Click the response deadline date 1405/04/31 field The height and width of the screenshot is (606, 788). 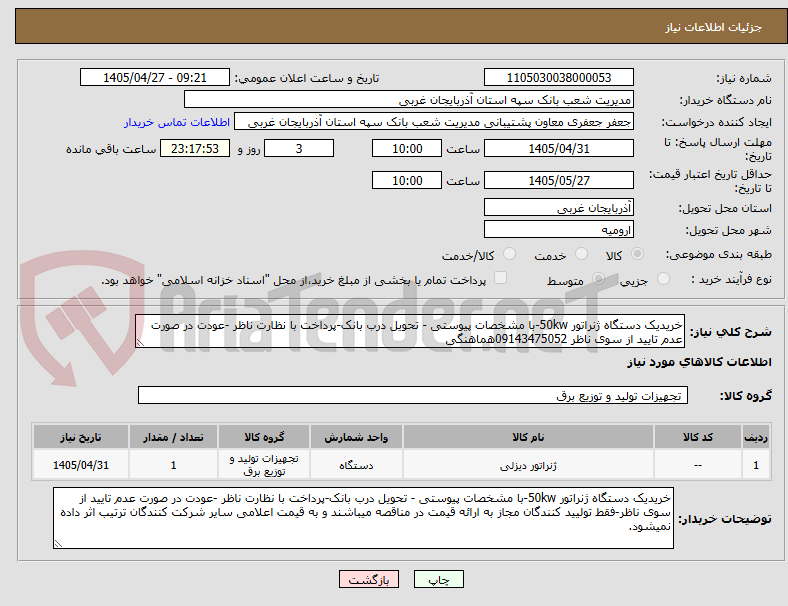tap(558, 149)
